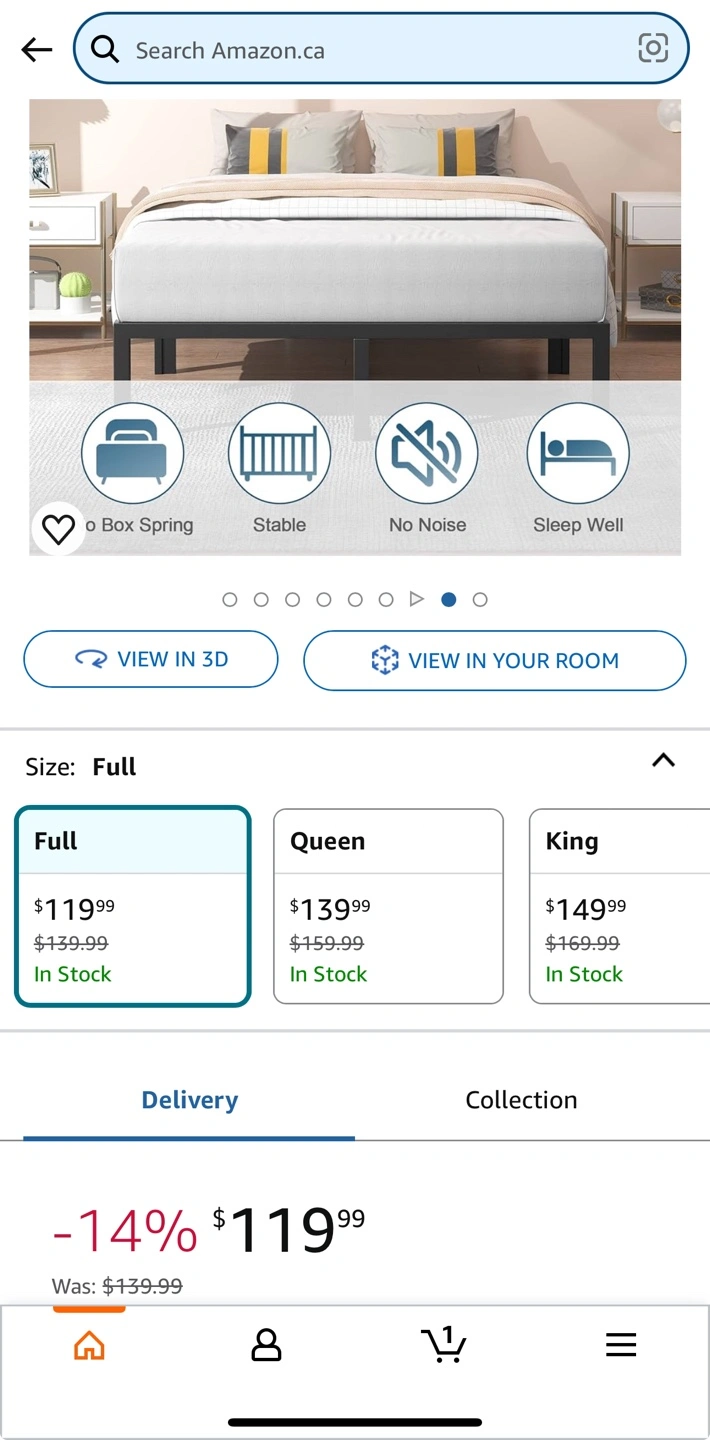Click VIEW IN 3D button
The width and height of the screenshot is (710, 1440).
(x=151, y=659)
